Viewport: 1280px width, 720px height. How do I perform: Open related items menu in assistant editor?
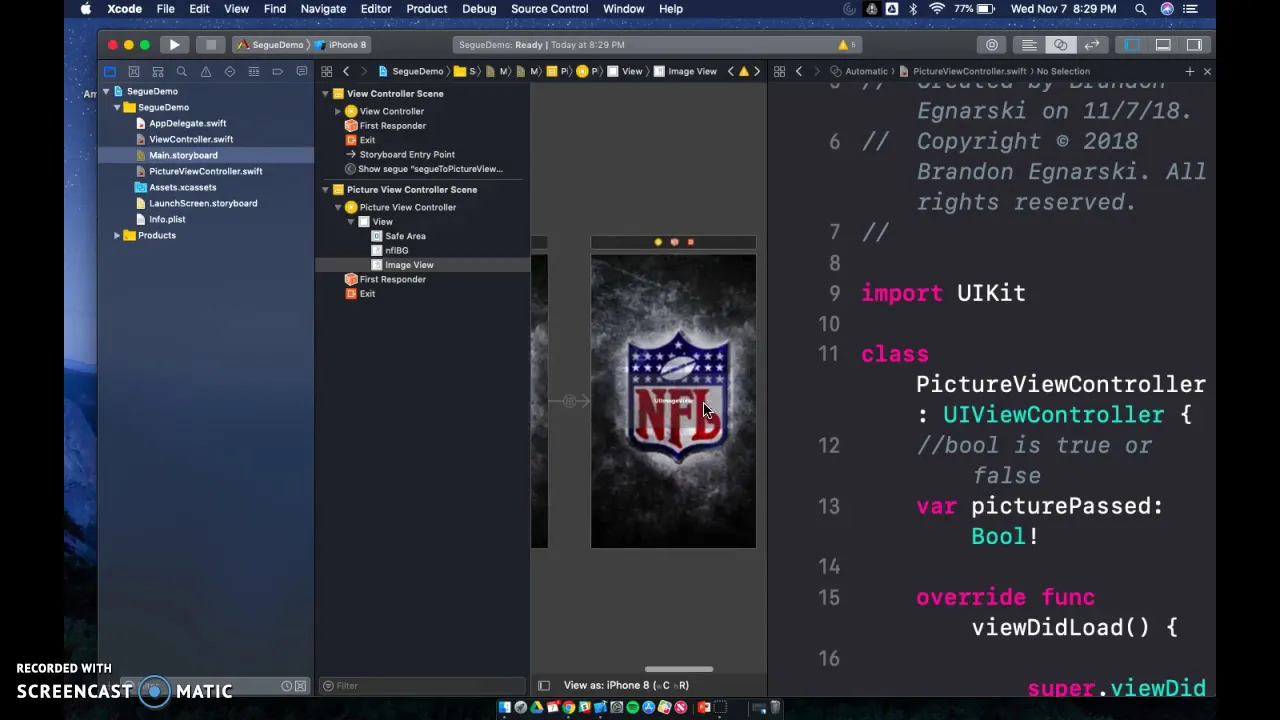click(779, 71)
